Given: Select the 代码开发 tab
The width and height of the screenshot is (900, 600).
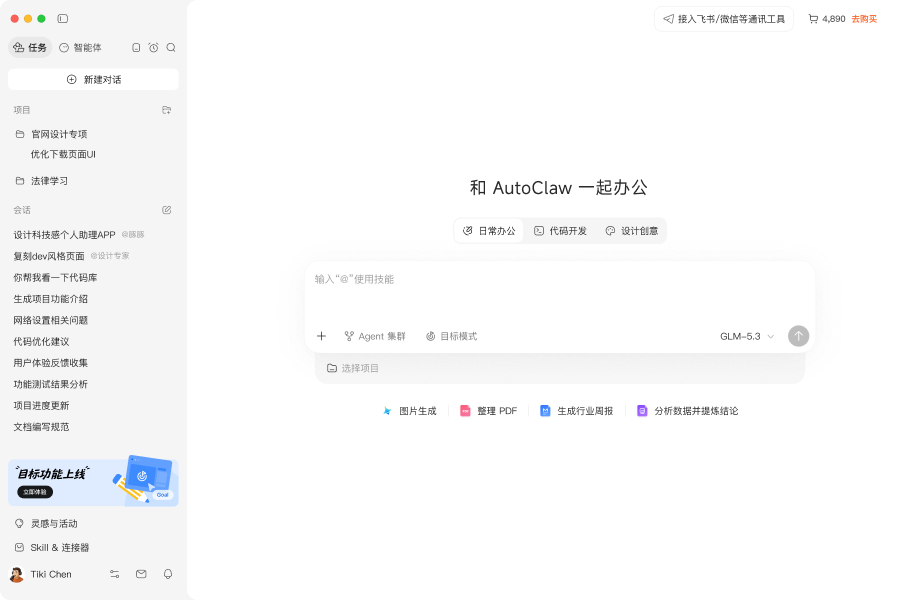Looking at the screenshot, I should pyautogui.click(x=560, y=231).
